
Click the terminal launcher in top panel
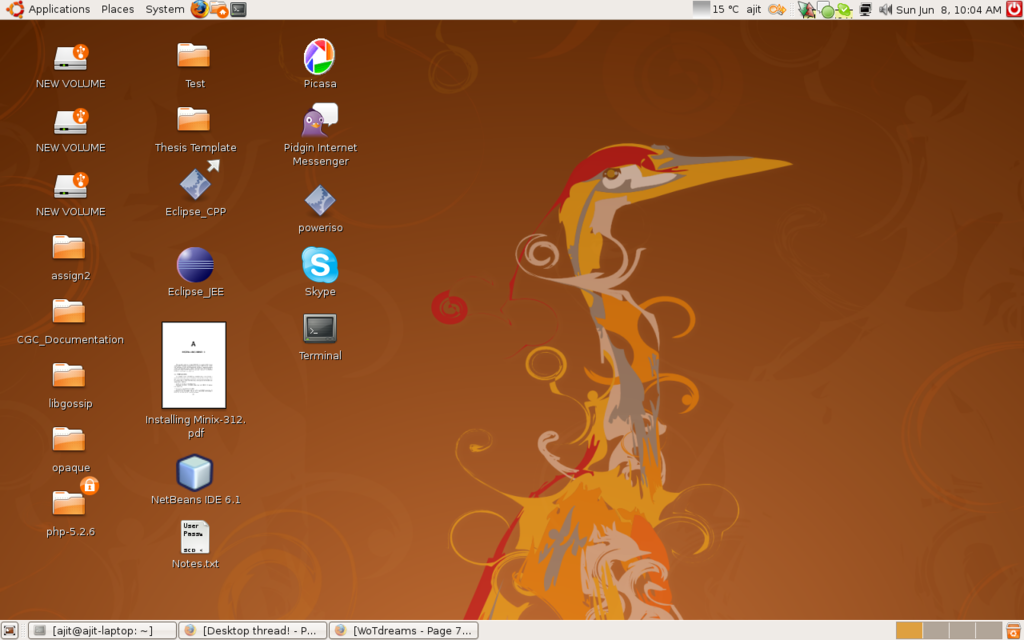238,9
